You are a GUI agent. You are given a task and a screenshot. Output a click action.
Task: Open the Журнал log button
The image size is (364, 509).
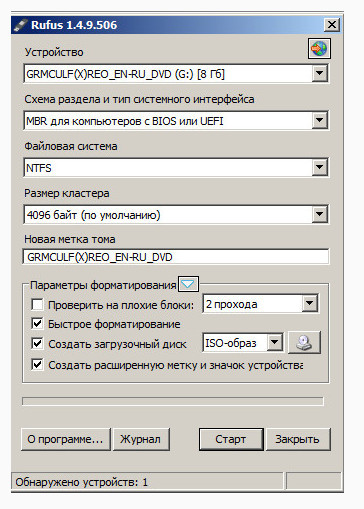pos(141,439)
